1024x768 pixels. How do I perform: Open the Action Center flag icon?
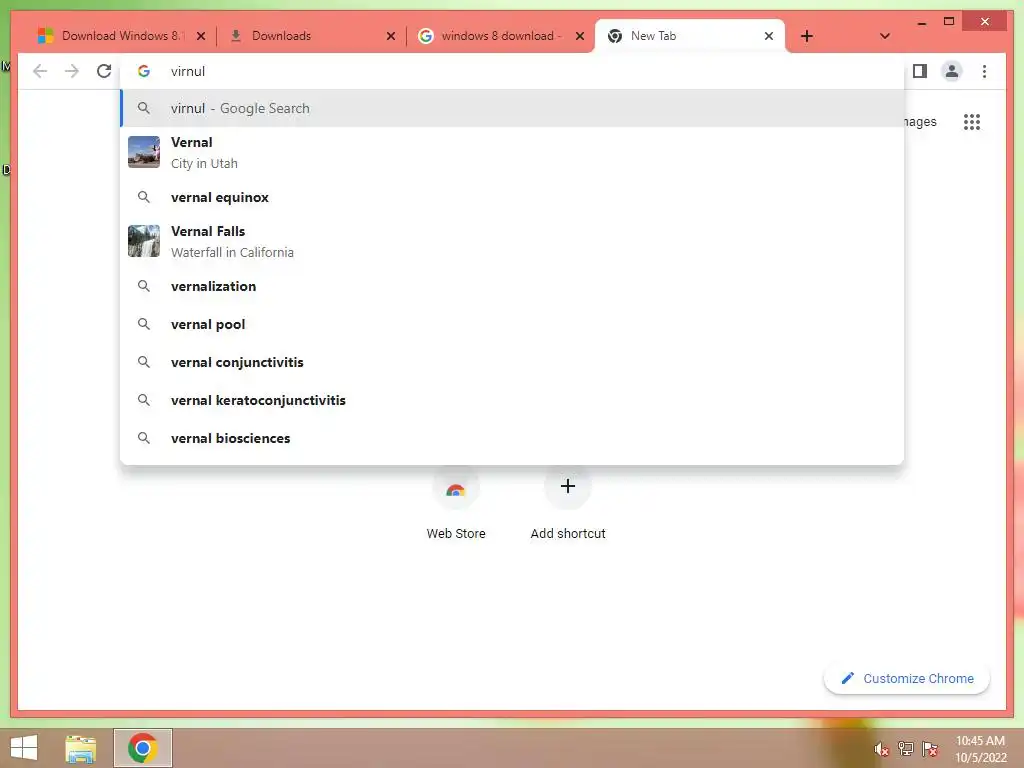coord(930,748)
